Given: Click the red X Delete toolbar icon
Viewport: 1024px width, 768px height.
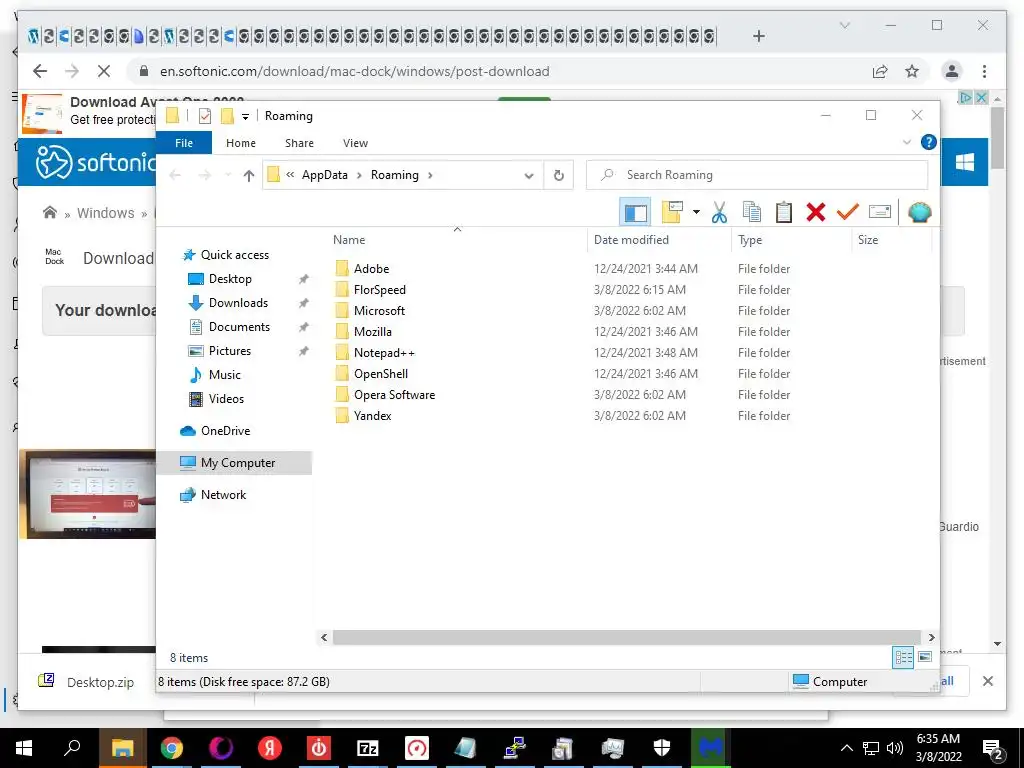Looking at the screenshot, I should point(816,212).
